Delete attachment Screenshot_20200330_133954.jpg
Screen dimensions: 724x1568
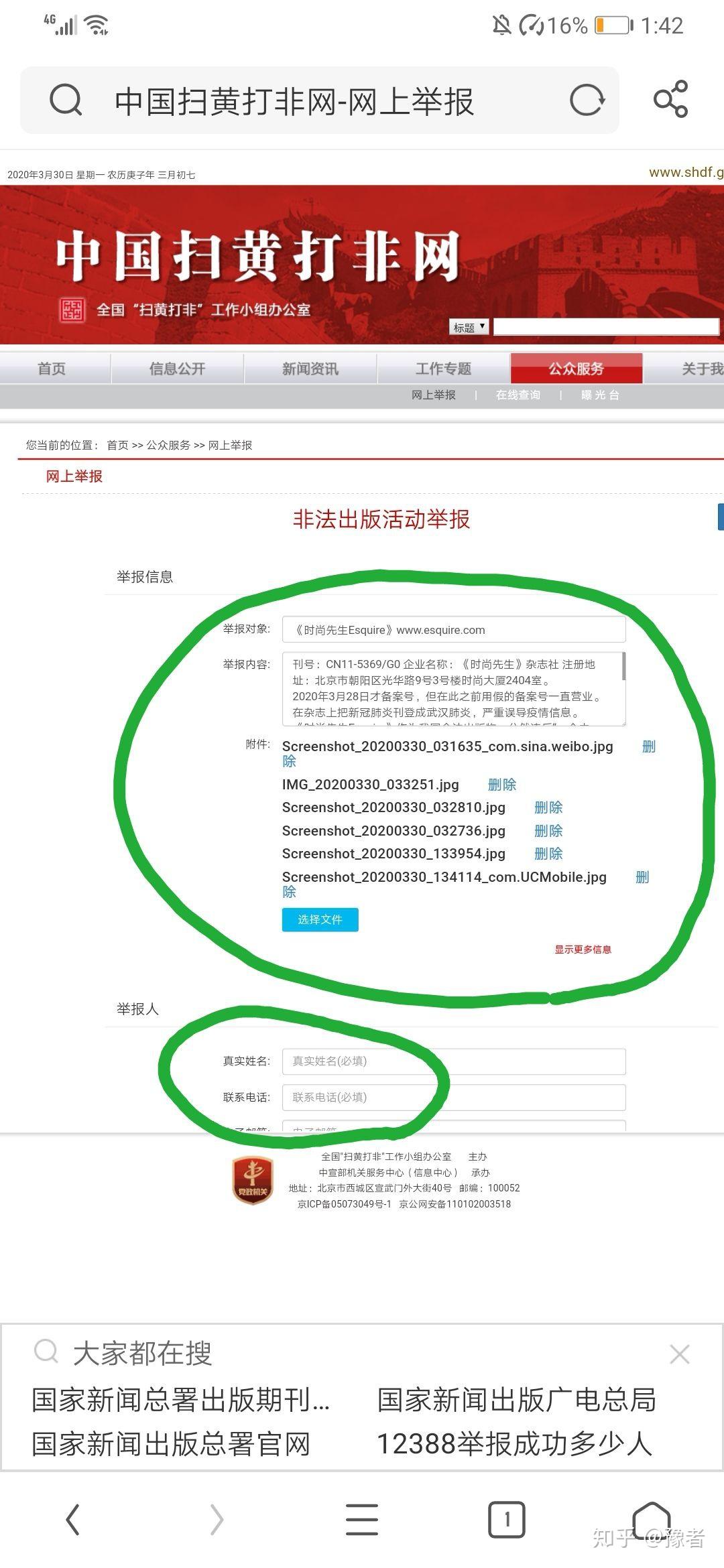pyautogui.click(x=548, y=854)
